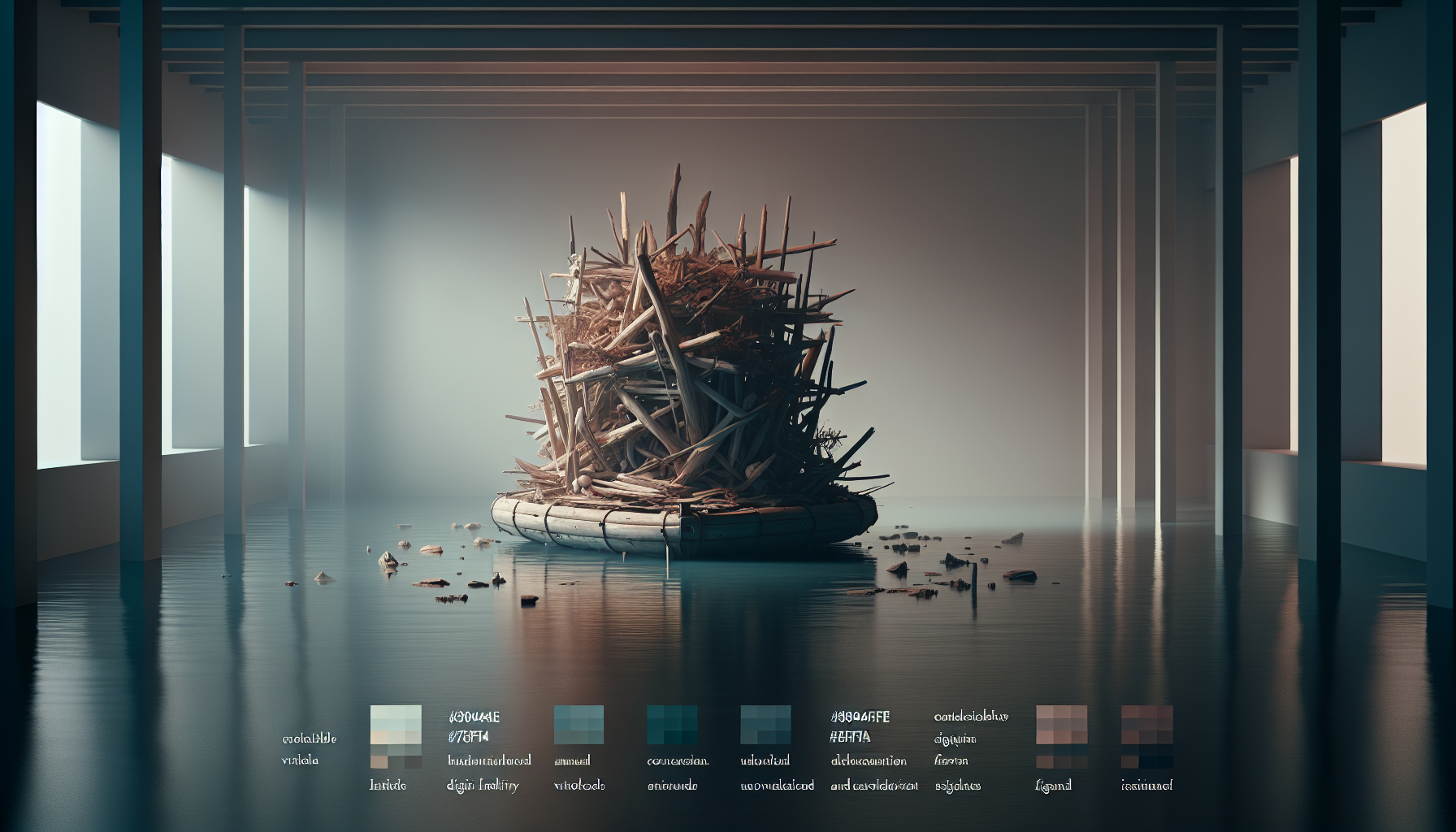Pick the dusty rose color swatch
This screenshot has height=832, width=1456.
[x=1061, y=725]
